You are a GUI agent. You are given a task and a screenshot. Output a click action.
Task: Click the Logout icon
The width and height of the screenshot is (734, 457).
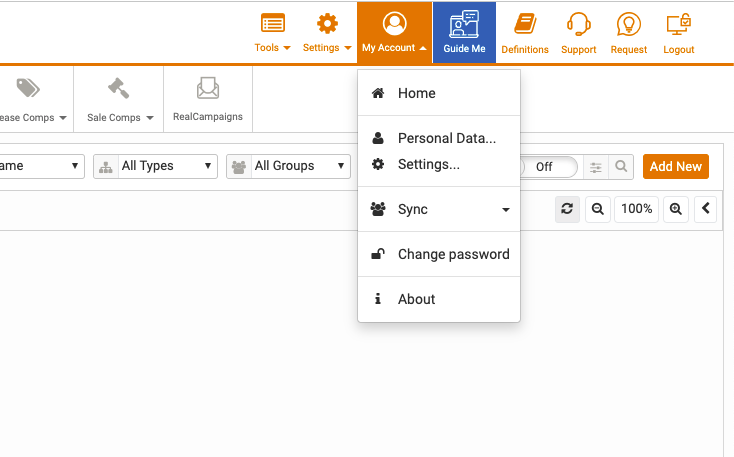point(678,24)
